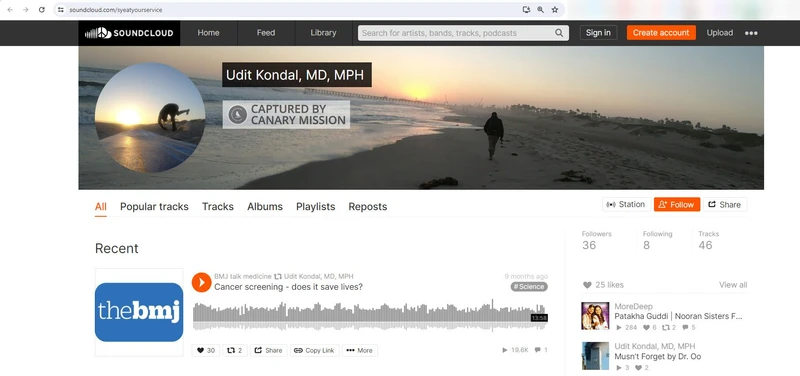Play the Cancer screening track
Screen dimensions: 800x376
pos(202,282)
